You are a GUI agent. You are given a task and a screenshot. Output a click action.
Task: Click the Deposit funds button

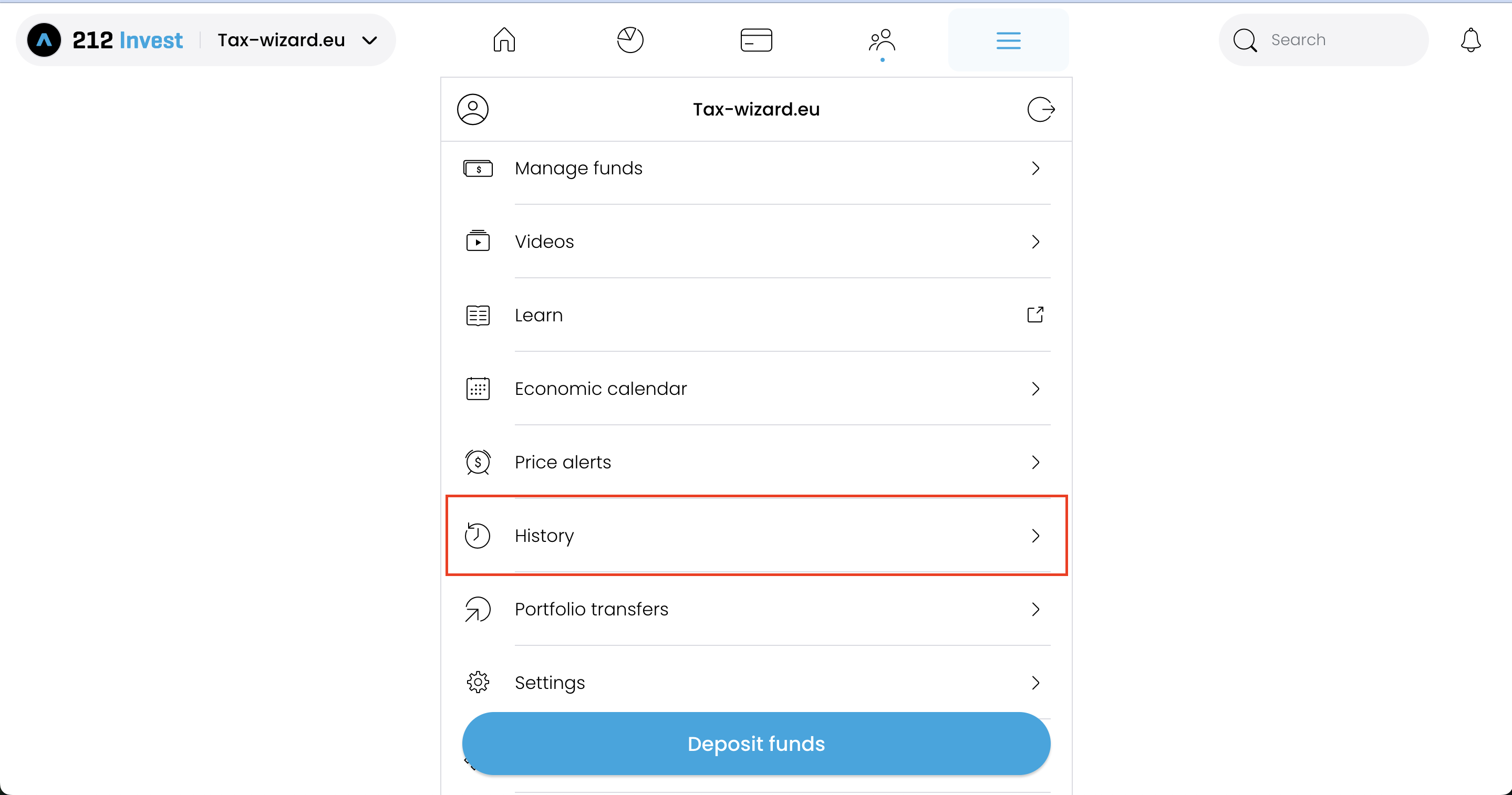point(756,744)
